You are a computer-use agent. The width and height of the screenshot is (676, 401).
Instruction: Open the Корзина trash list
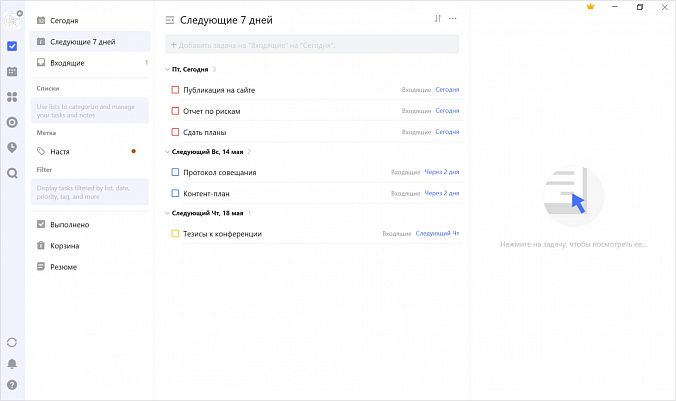(x=90, y=246)
